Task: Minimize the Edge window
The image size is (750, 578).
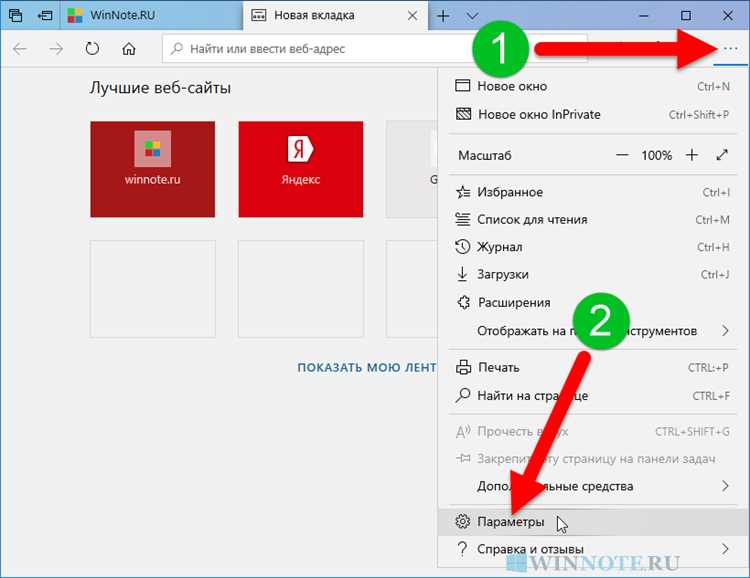Action: tap(643, 16)
